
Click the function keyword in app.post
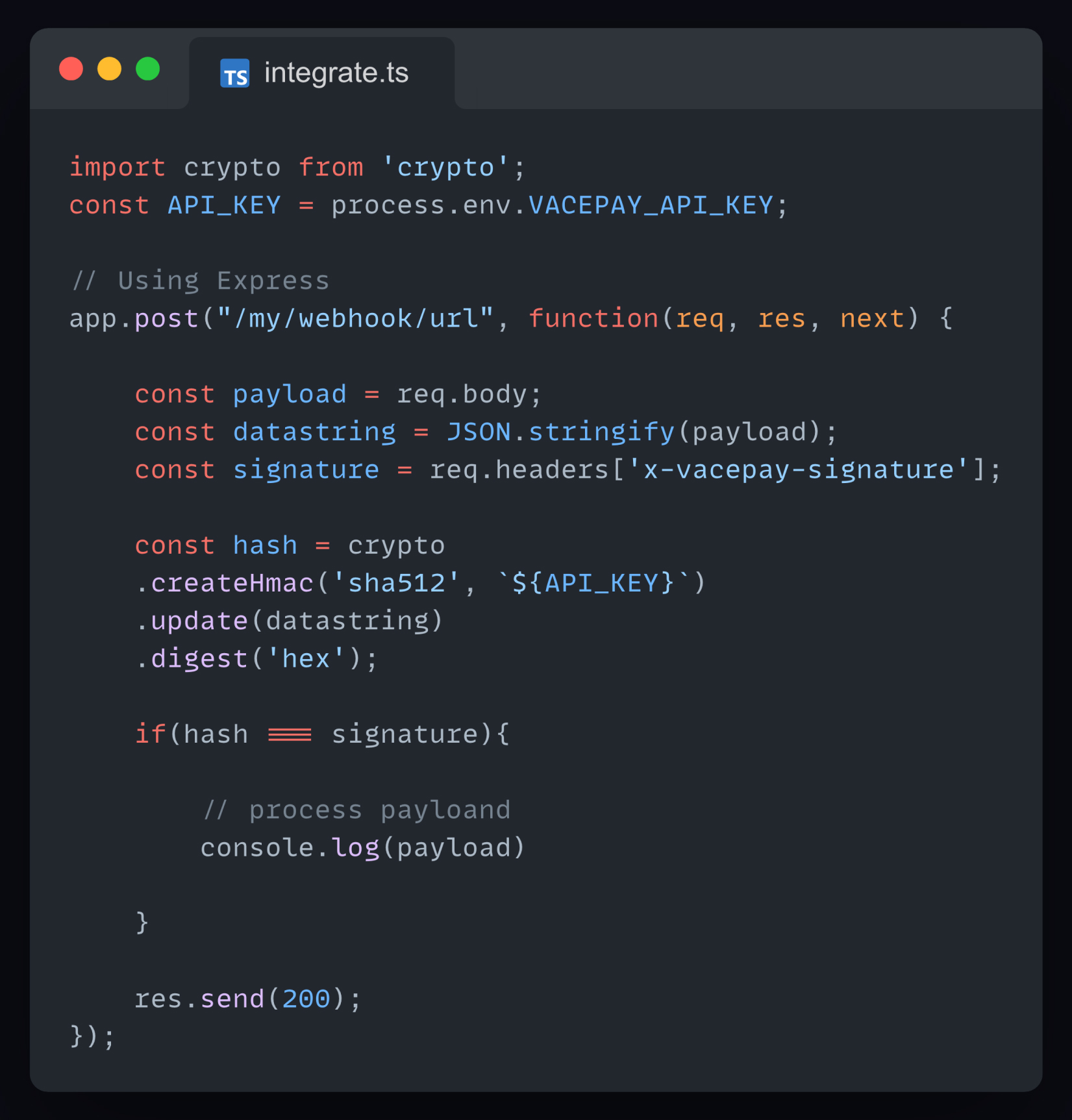click(x=593, y=319)
